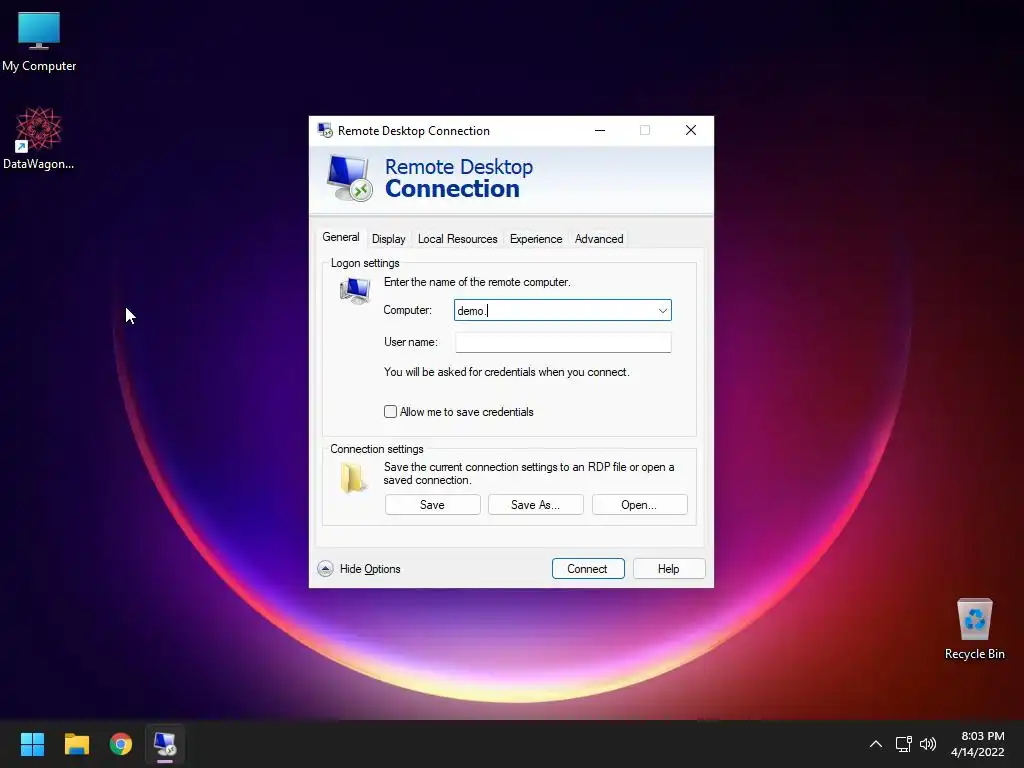Switch to the Local Resources tab
Viewport: 1024px width, 768px height.
tap(458, 239)
